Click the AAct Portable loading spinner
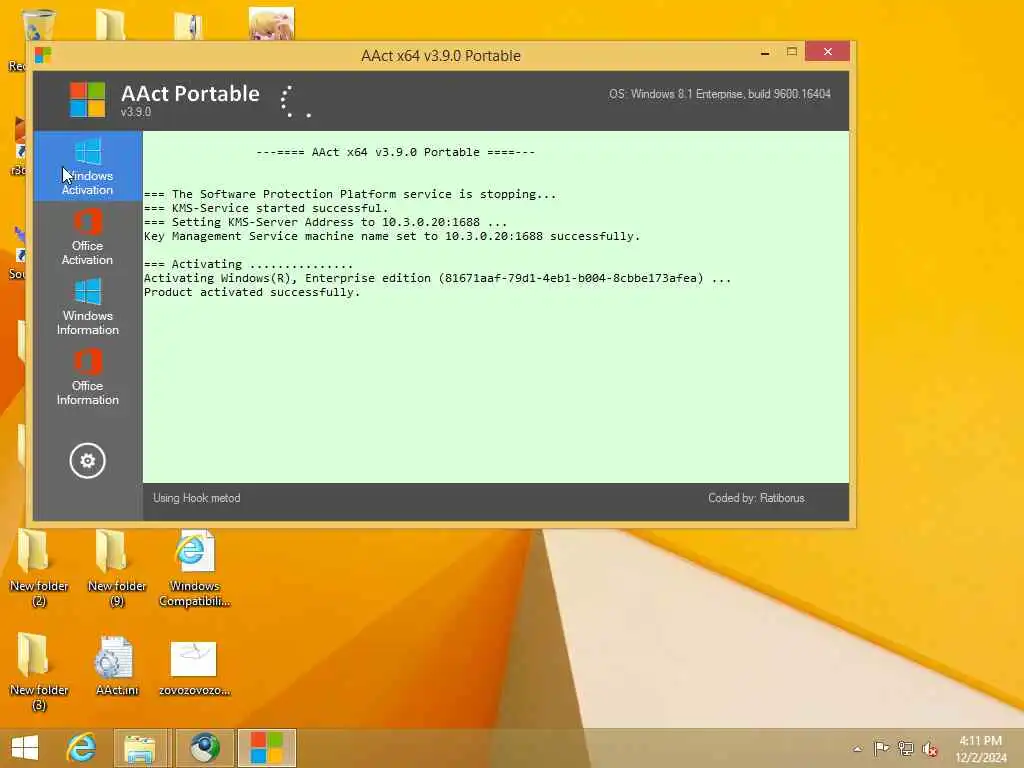The width and height of the screenshot is (1024, 768). tap(295, 101)
